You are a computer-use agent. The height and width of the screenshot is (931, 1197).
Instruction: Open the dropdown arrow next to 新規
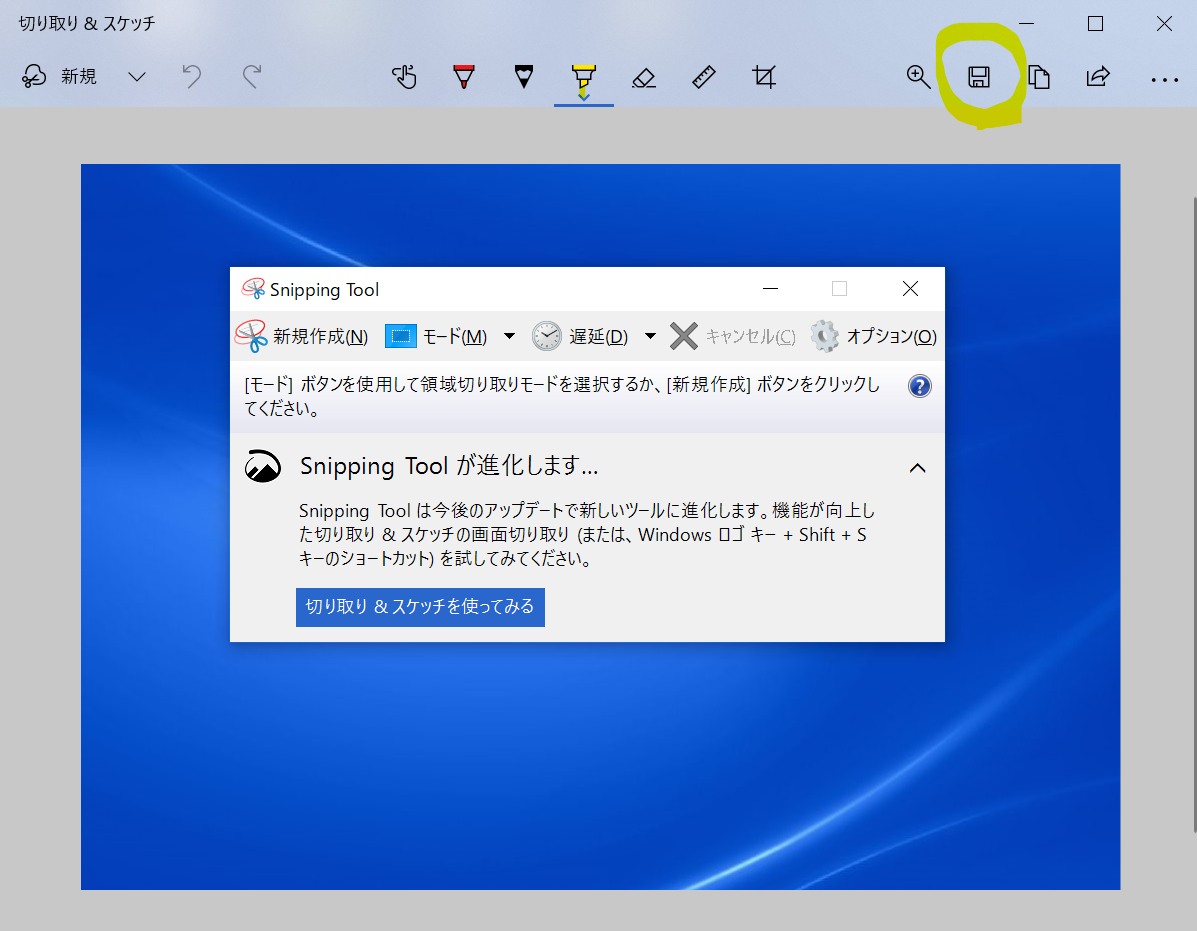[x=137, y=76]
